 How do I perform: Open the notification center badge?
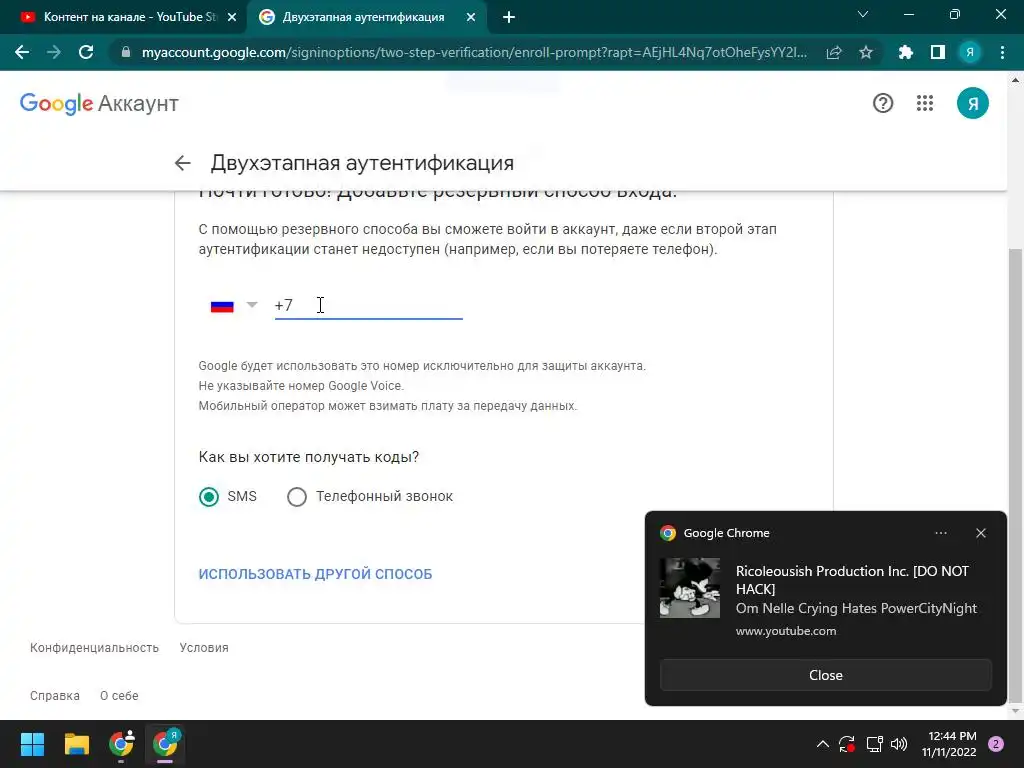996,744
